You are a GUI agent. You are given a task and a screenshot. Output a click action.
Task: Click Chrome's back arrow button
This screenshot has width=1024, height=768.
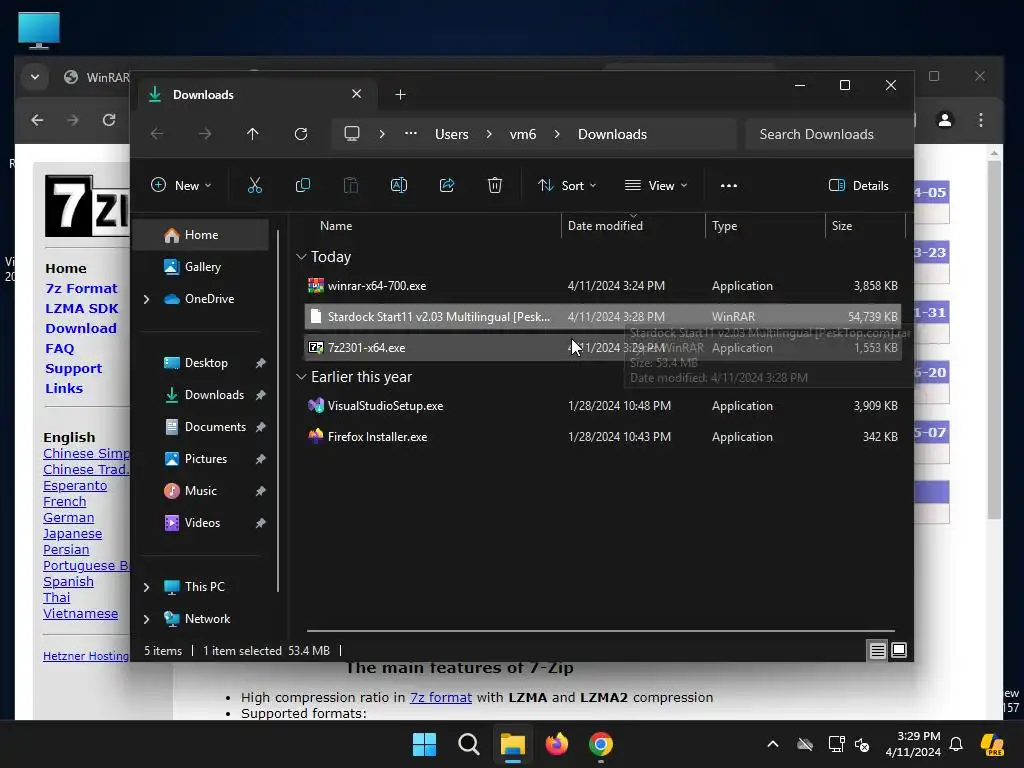(x=37, y=120)
